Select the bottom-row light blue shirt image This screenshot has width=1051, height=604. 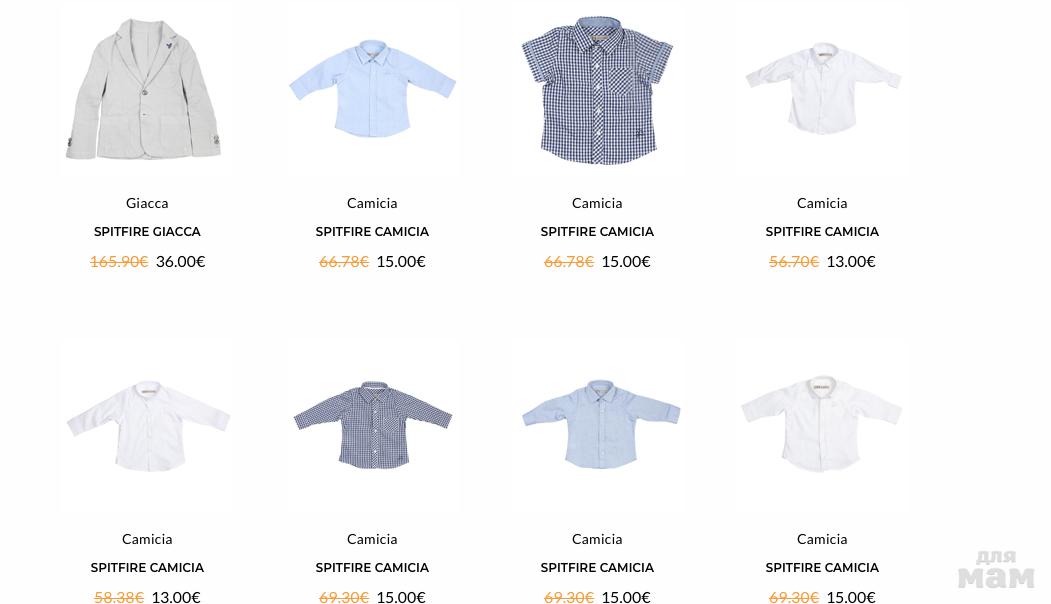601,424
